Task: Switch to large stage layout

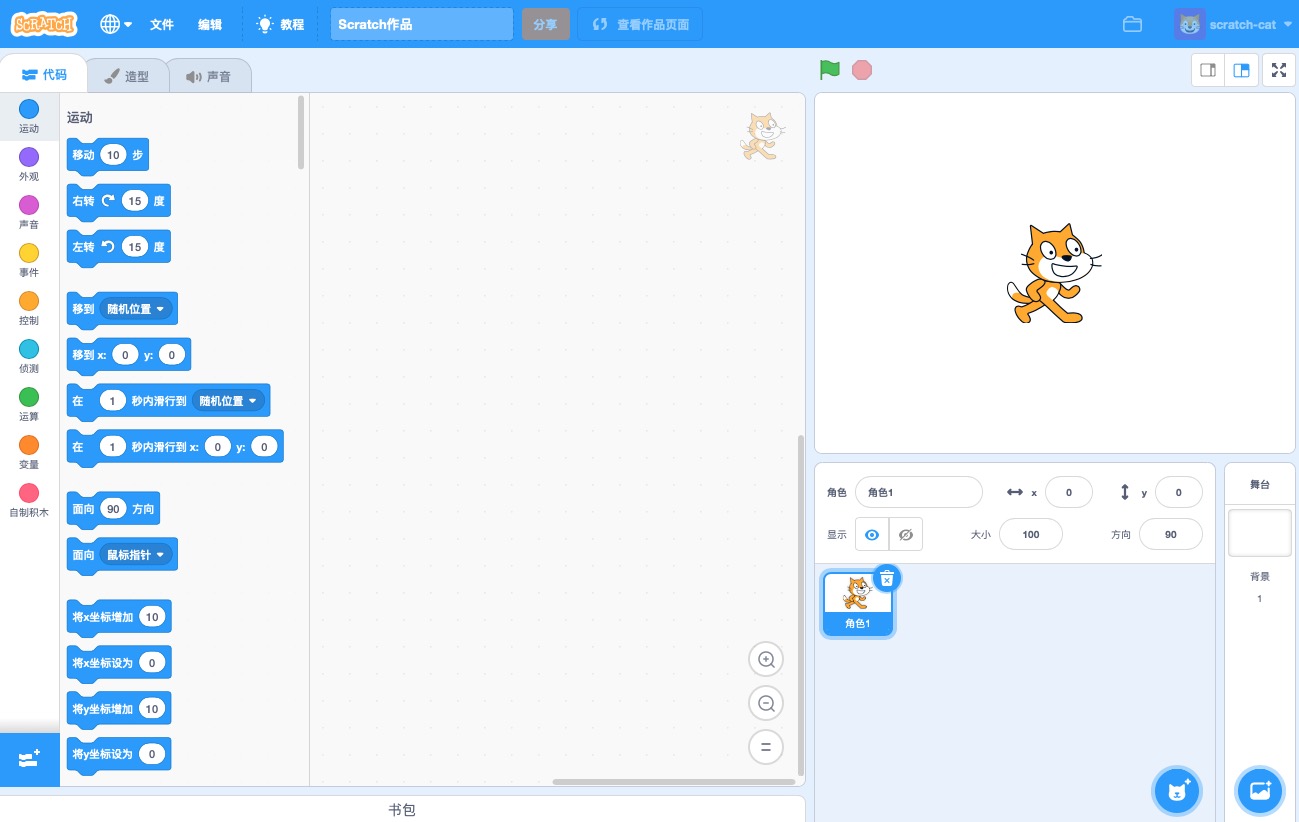Action: [x=1241, y=70]
